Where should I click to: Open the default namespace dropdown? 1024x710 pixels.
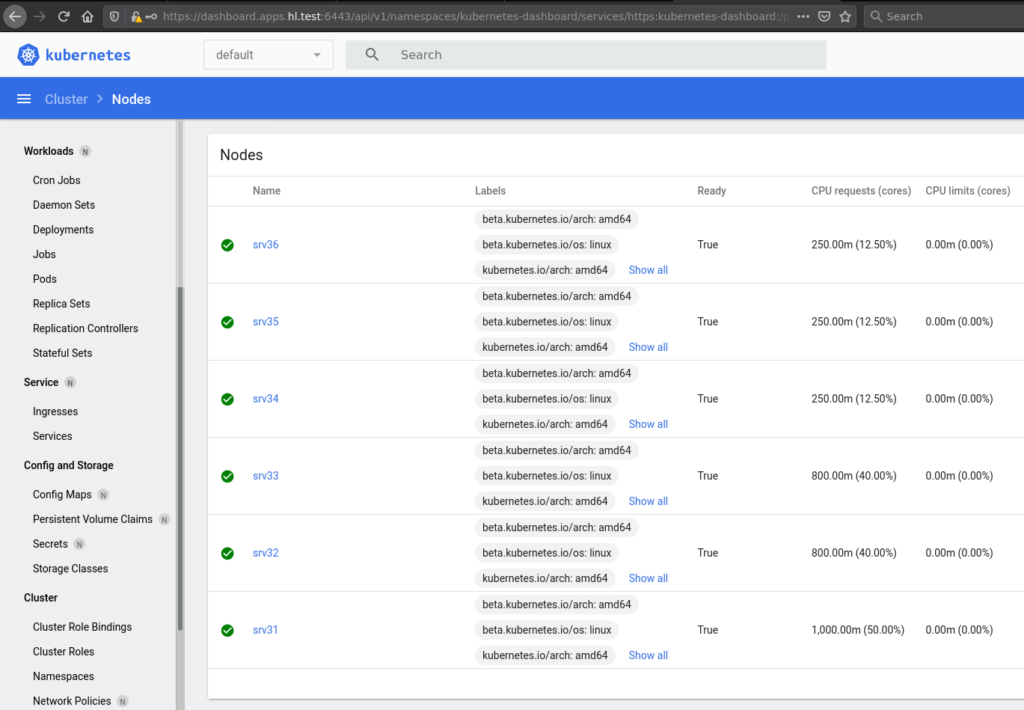tap(267, 55)
